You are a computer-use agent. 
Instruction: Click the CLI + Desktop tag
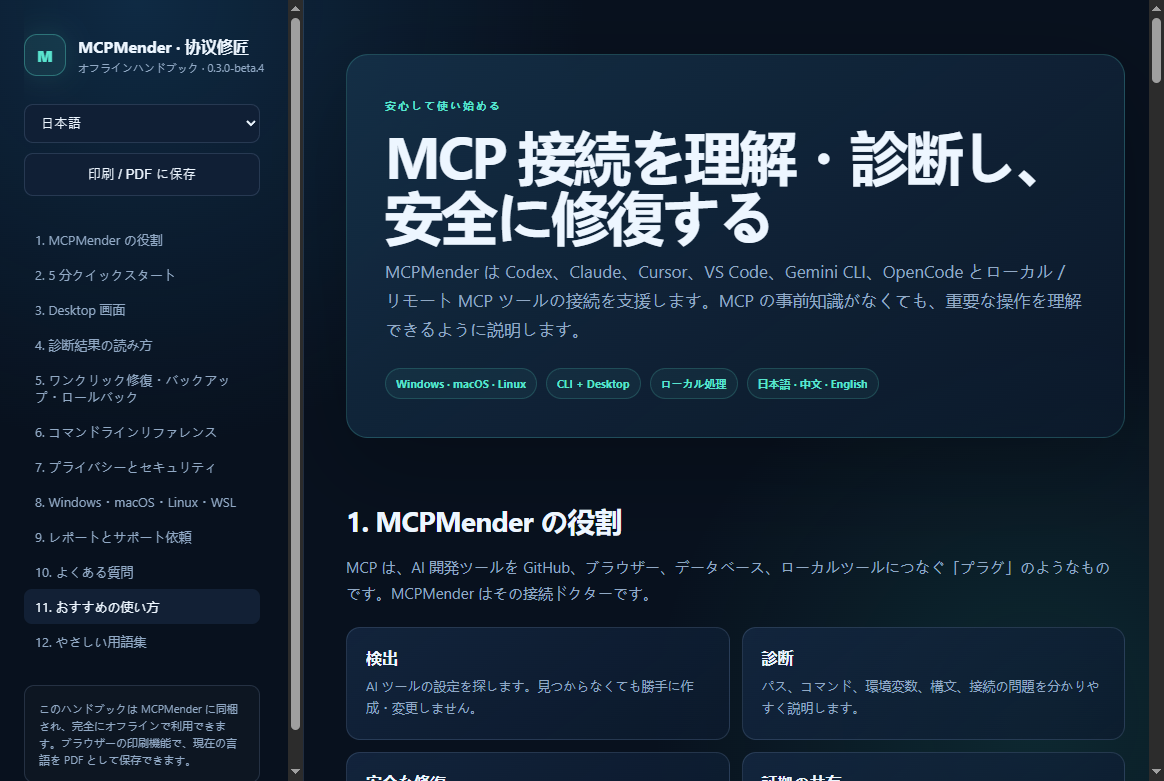click(x=593, y=384)
